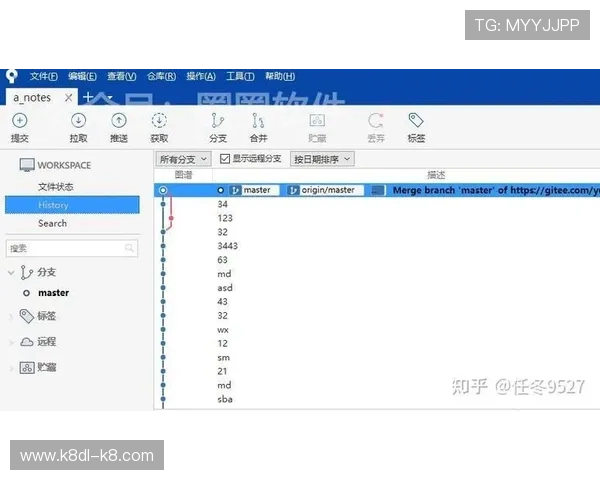Click the 丢弃 (Discard) toolbar icon
600x480 pixels.
pos(376,121)
